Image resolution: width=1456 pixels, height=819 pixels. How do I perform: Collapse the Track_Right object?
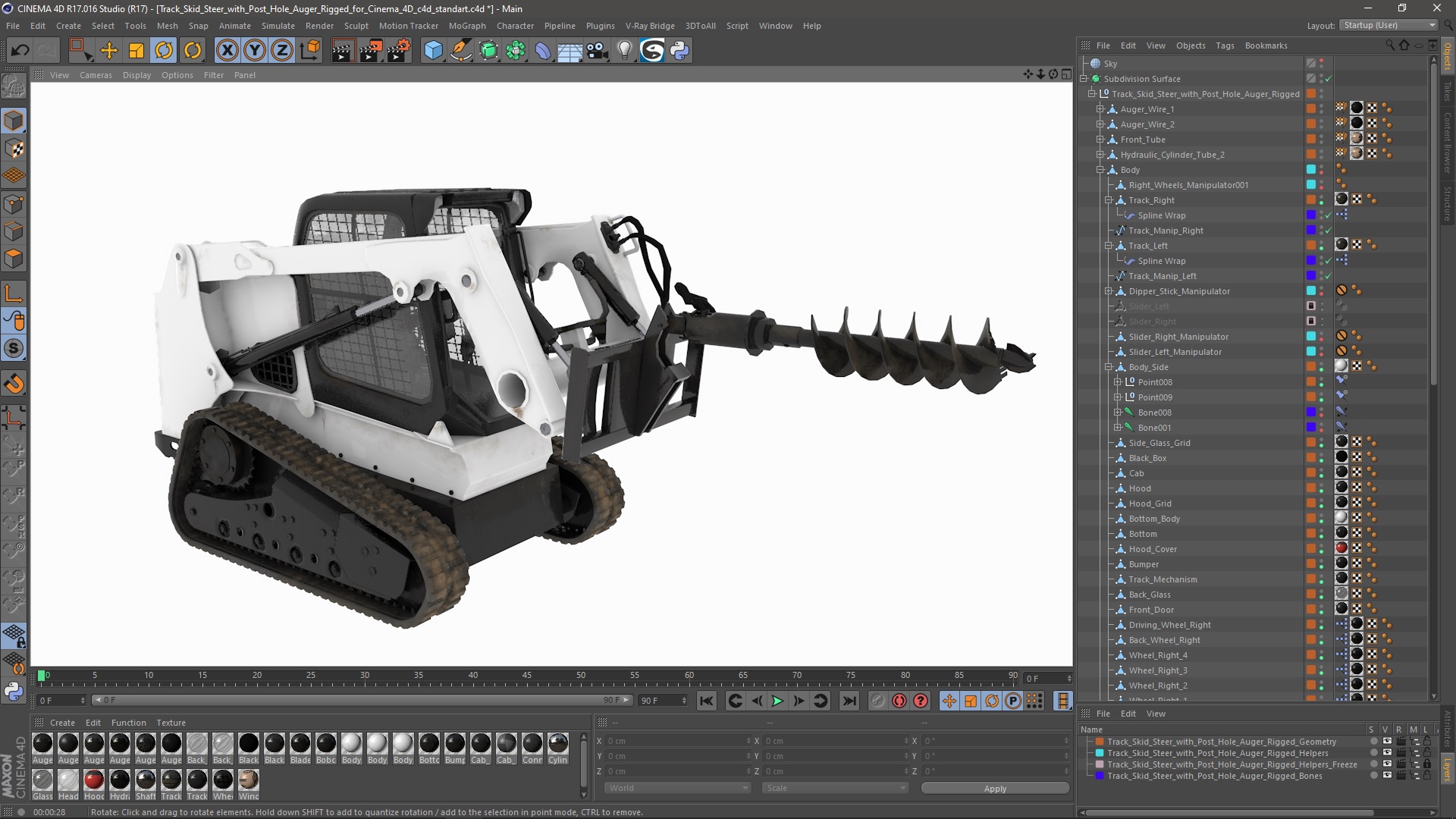[x=1108, y=200]
